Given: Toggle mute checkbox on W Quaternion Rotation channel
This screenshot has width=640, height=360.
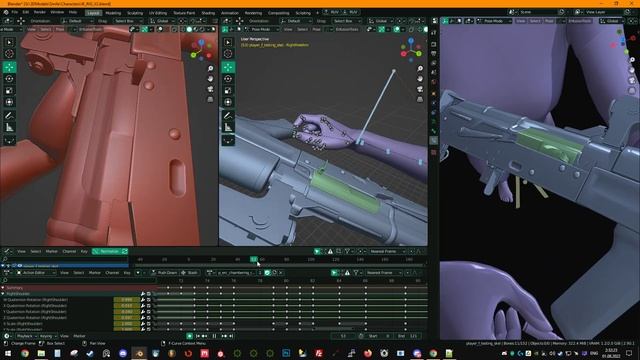Looking at the screenshot, I should coord(149,300).
